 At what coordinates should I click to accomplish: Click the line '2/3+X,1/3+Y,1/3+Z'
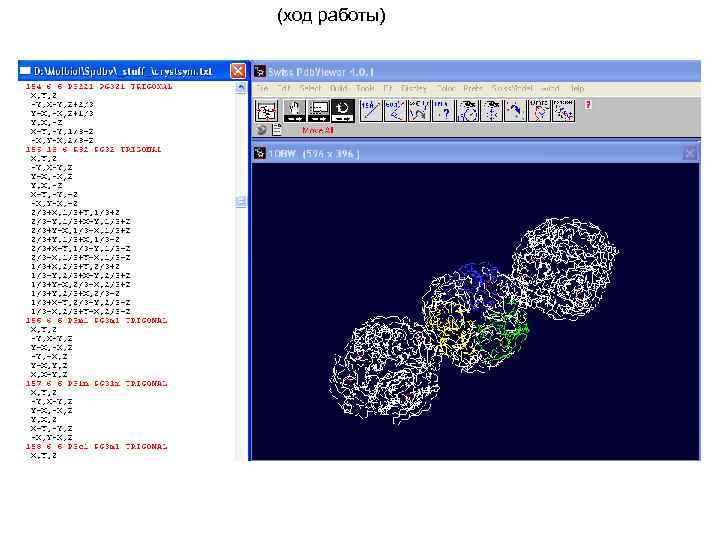pos(75,212)
